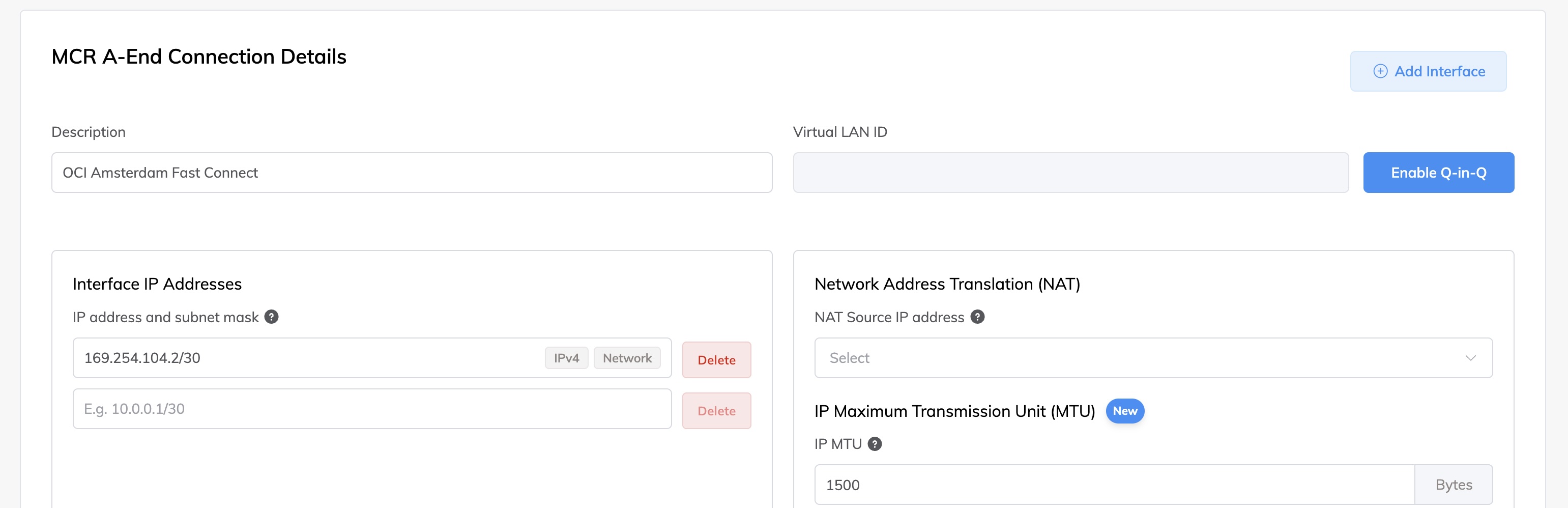Click the empty IP address input field
This screenshot has height=508, width=1568.
(x=371, y=408)
